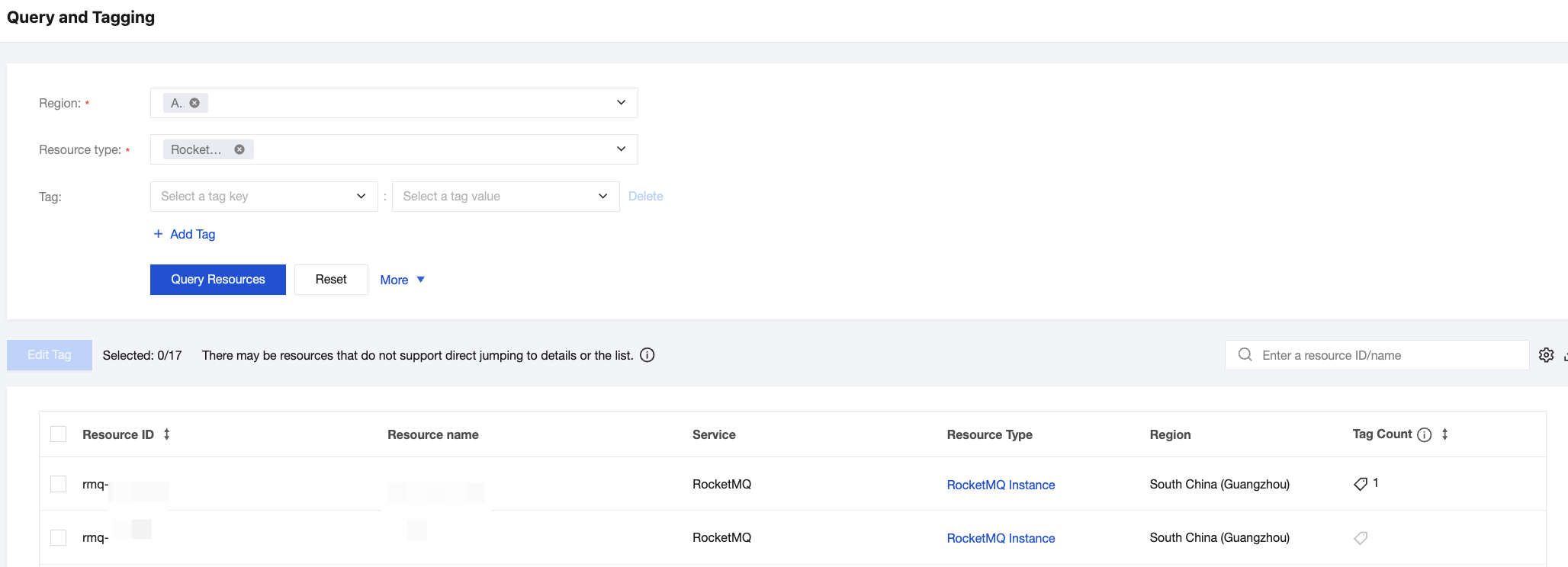Click the Tag Count info icon
This screenshot has height=567, width=1568.
point(1424,434)
